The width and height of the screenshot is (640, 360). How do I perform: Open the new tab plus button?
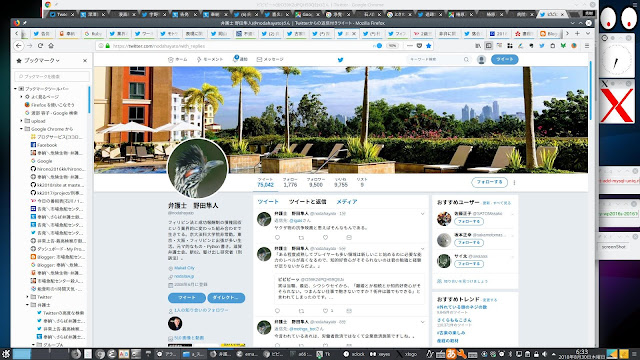(x=577, y=33)
